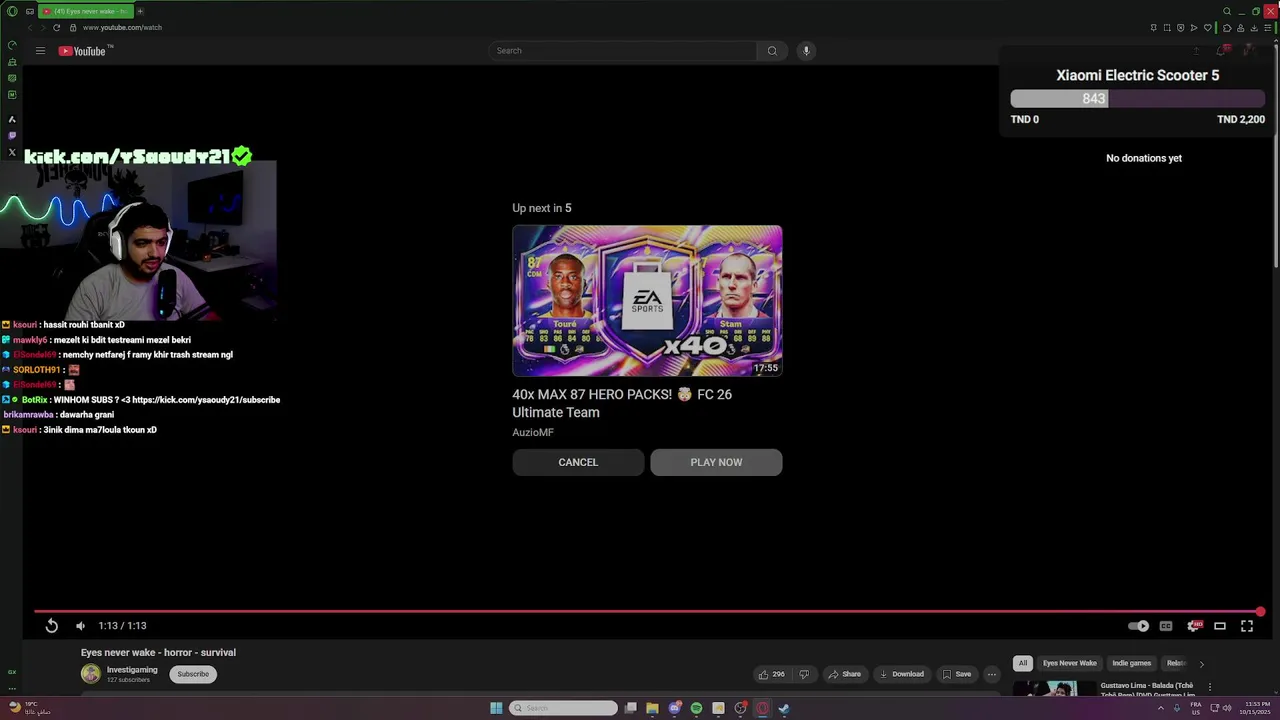Open File Explorer from the taskbar
The height and width of the screenshot is (720, 1280).
pos(653,708)
